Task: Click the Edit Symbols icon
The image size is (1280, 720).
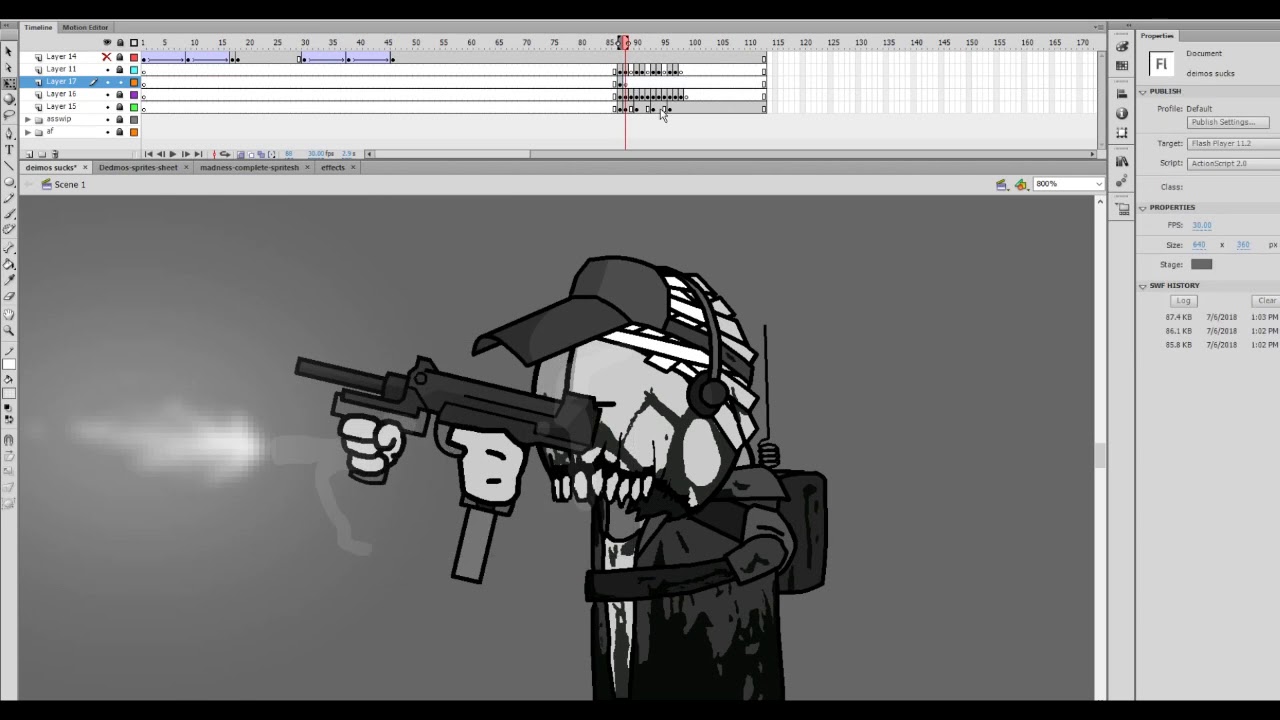Action: (x=1021, y=184)
